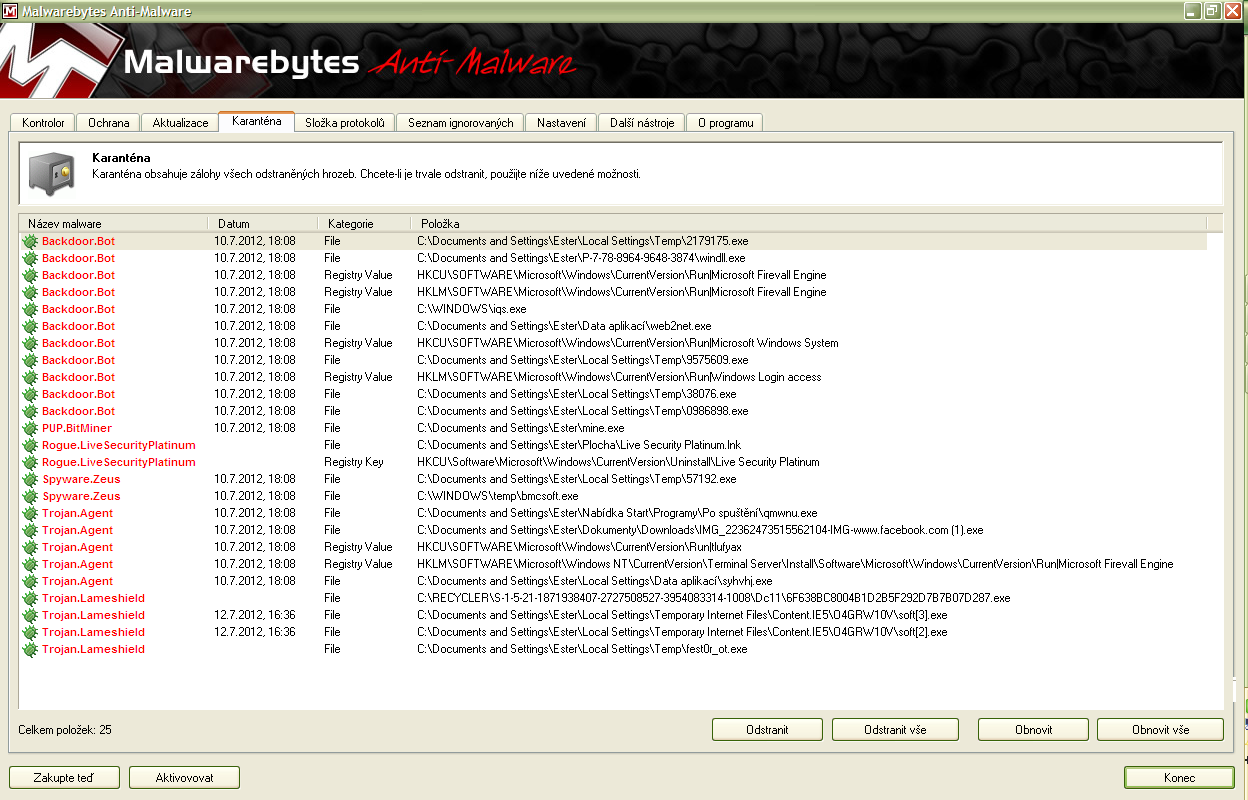Switch to the Kontrolor tab
This screenshot has height=800, width=1248.
43,123
